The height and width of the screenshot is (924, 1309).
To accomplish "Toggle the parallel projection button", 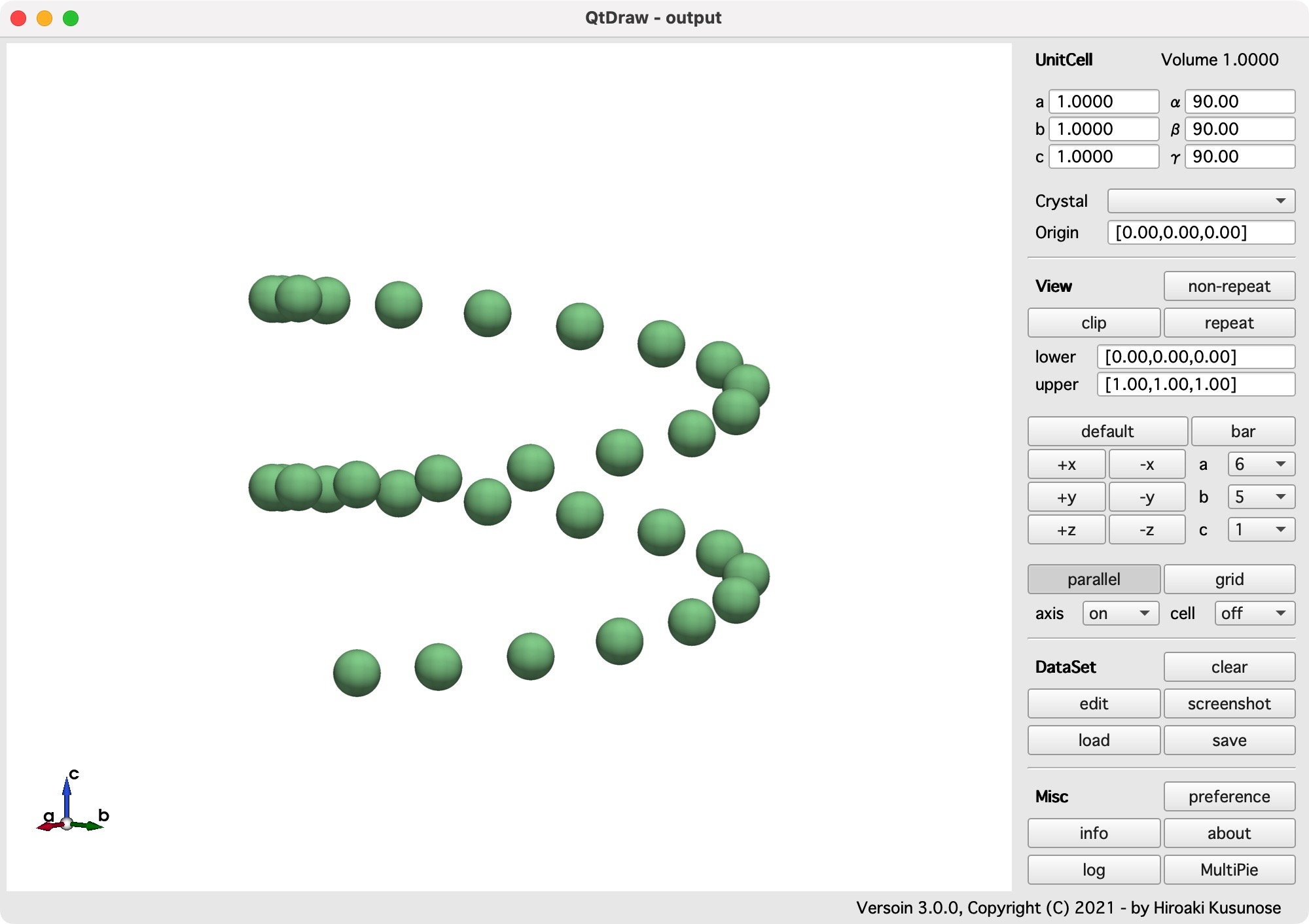I will [1093, 579].
